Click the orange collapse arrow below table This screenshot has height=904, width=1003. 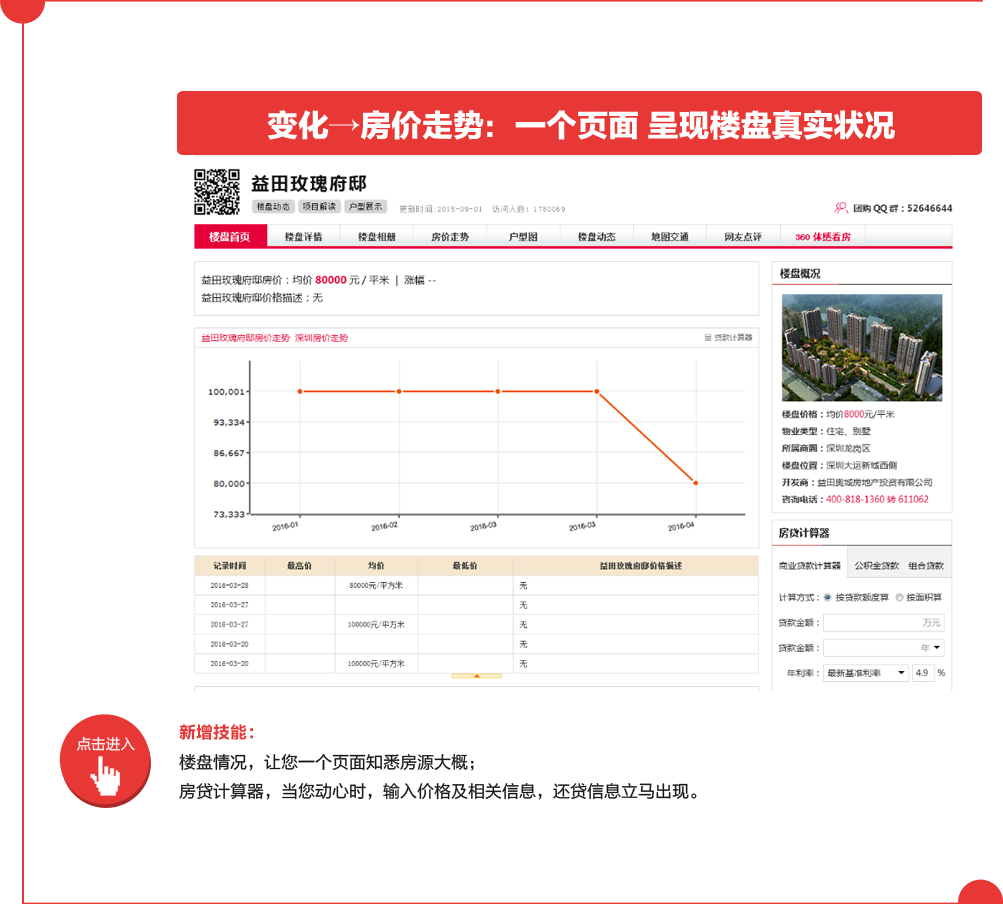pos(477,676)
